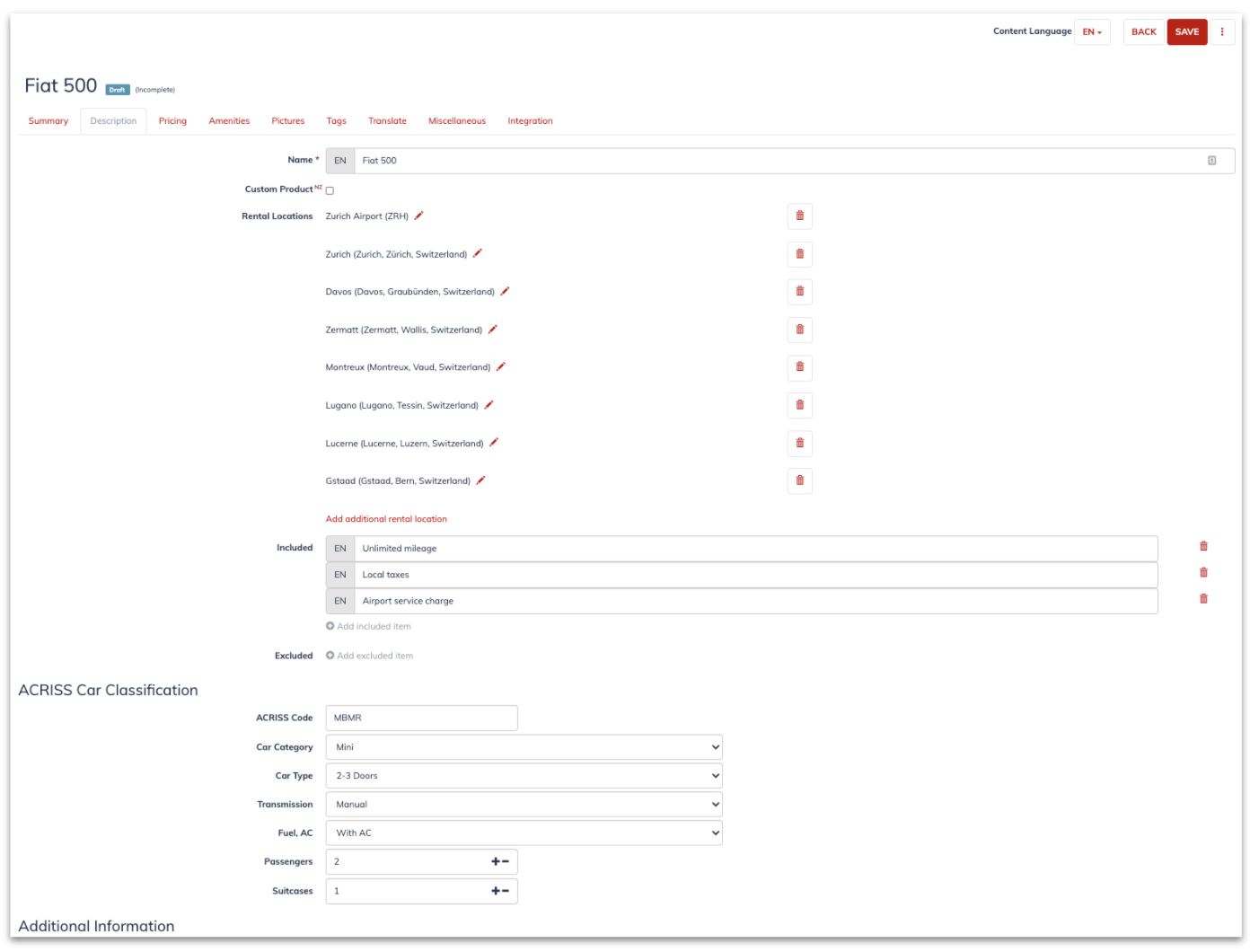This screenshot has height=952, width=1259.
Task: Edit Lucerne location pencil icon
Action: click(x=493, y=443)
